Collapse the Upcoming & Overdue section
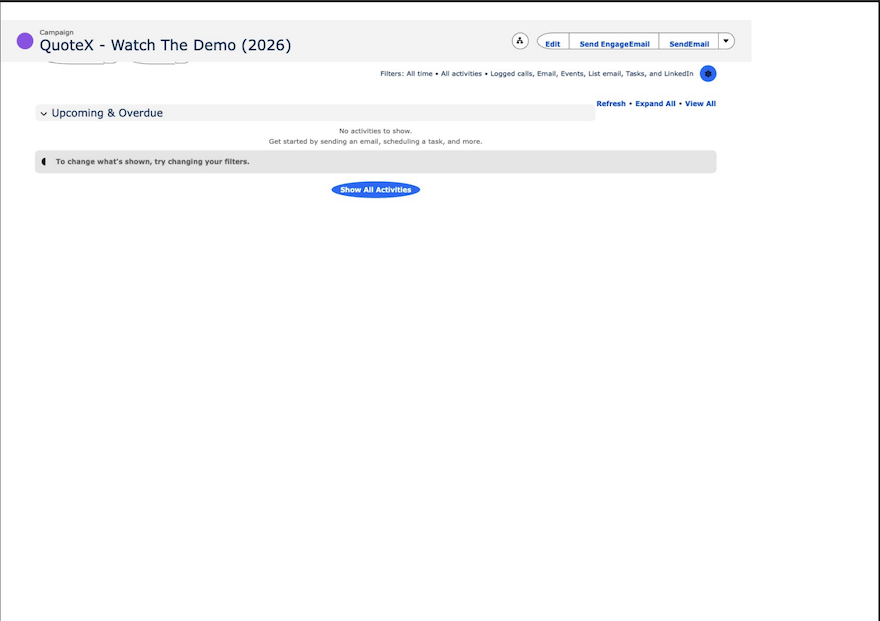Image resolution: width=880 pixels, height=621 pixels. tap(44, 113)
